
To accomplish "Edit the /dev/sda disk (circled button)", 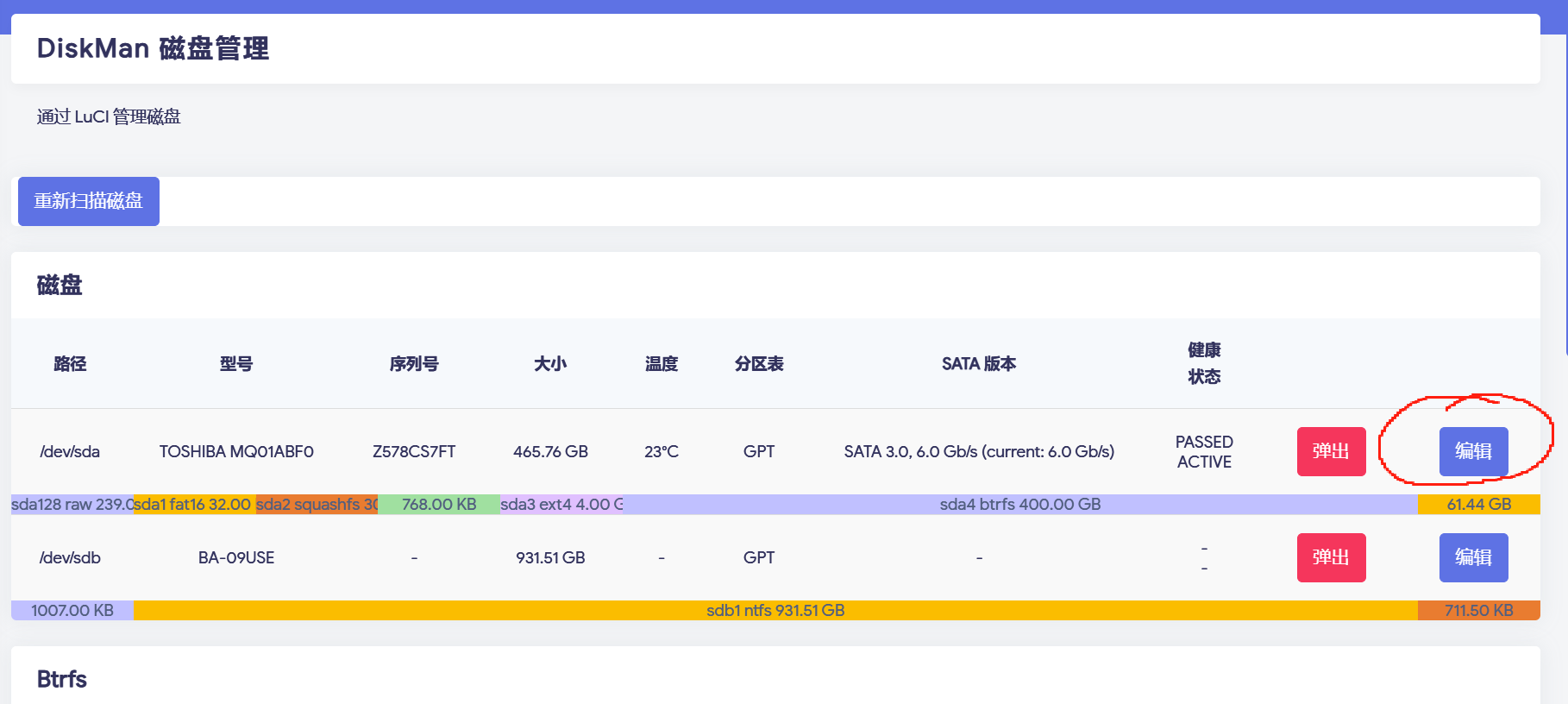I will tap(1472, 451).
